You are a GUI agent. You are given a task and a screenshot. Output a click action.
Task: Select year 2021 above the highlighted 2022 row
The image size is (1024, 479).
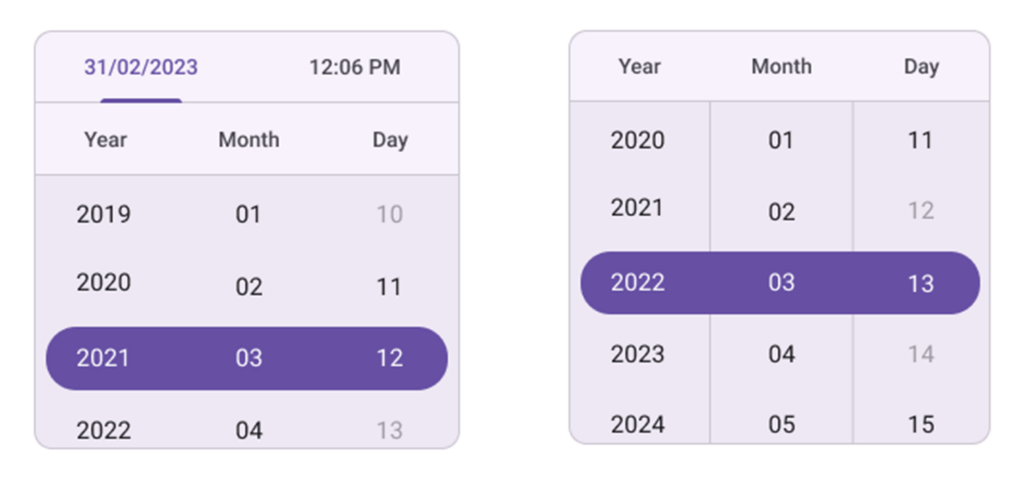click(638, 209)
